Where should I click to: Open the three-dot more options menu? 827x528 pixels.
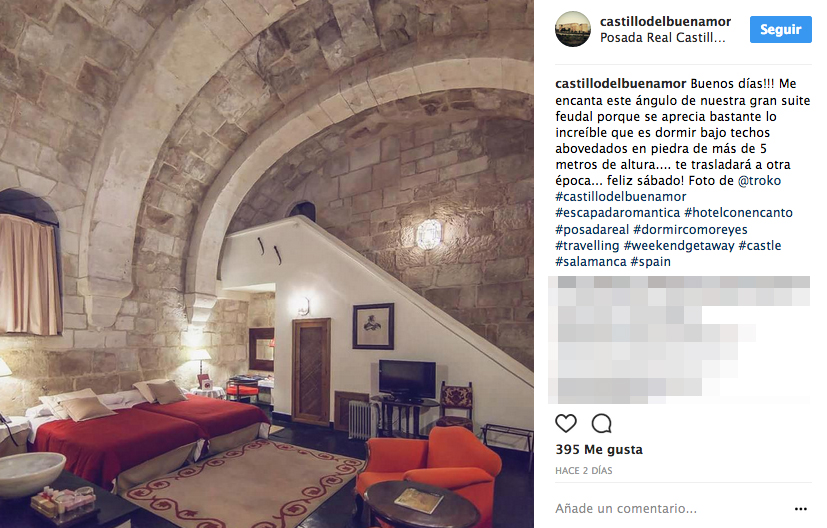[x=801, y=509]
